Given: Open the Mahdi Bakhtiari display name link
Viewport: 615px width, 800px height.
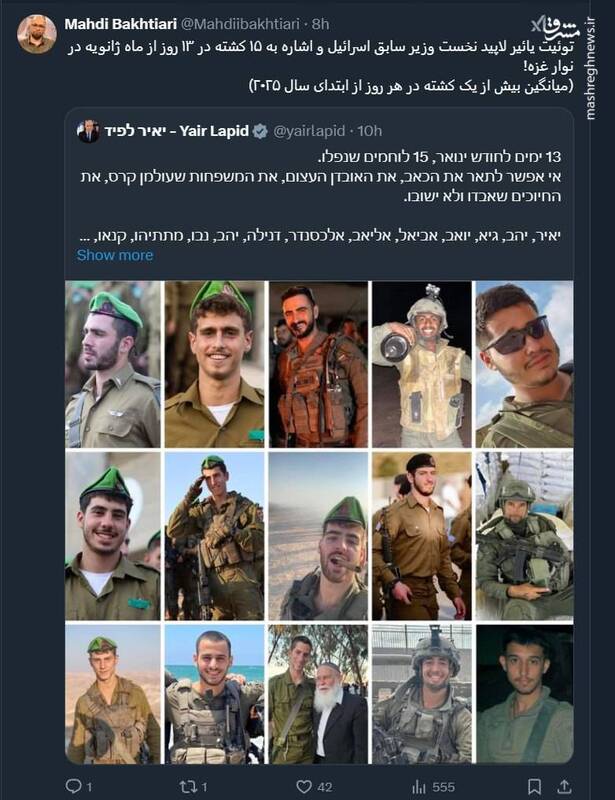Looking at the screenshot, I should [x=107, y=23].
